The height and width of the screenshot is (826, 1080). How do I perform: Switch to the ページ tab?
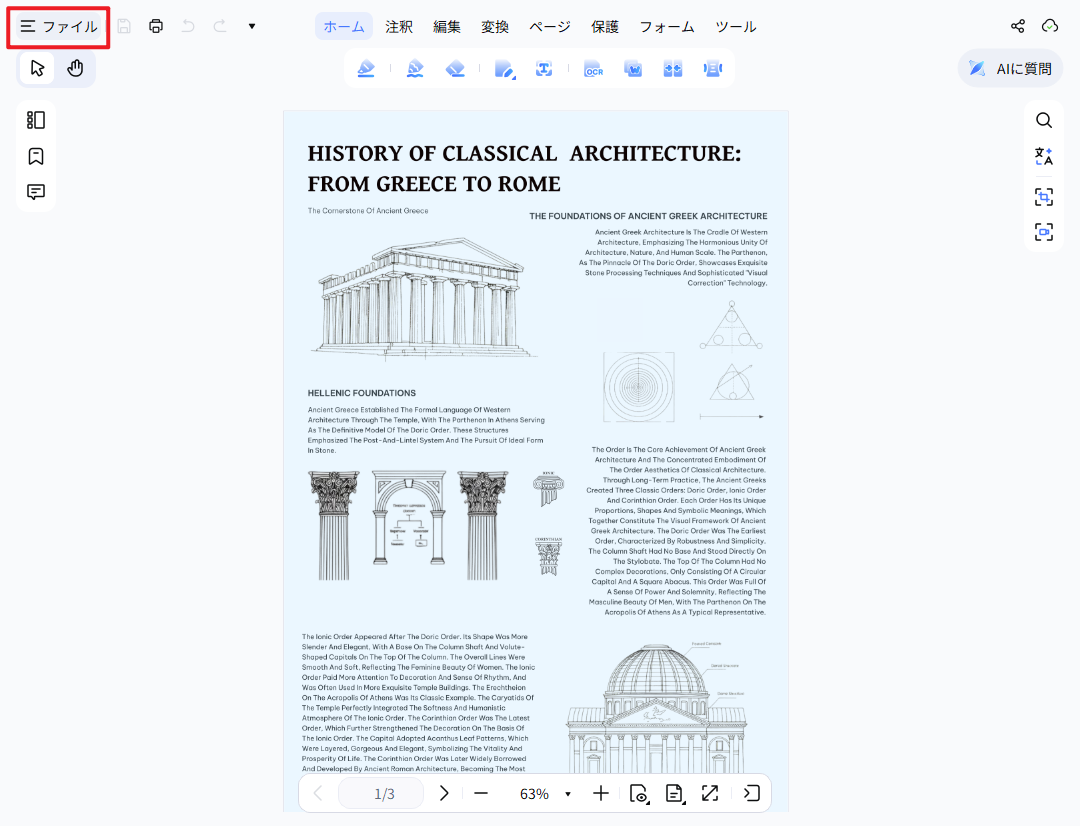coord(550,27)
